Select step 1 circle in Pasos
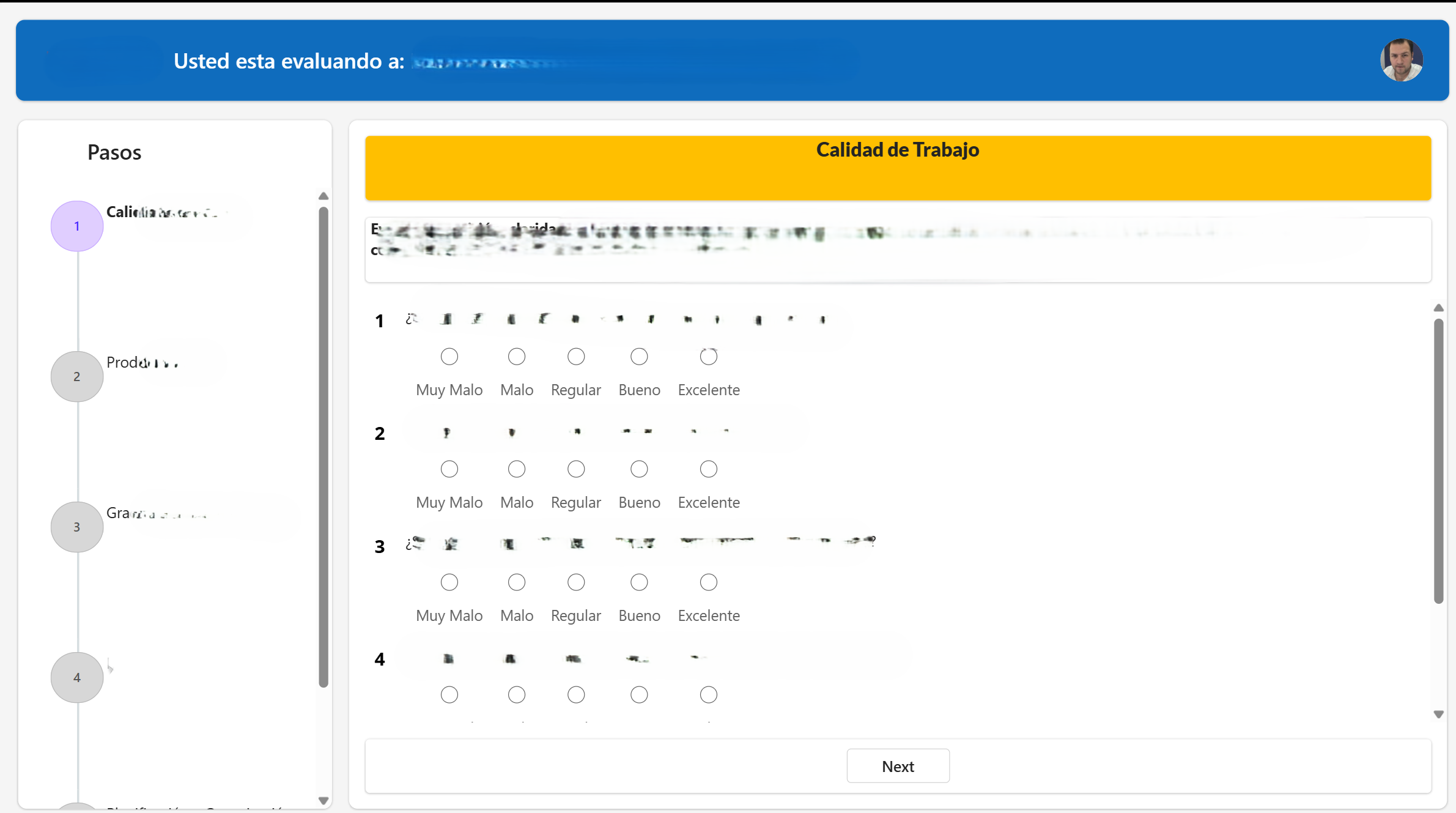 [77, 226]
